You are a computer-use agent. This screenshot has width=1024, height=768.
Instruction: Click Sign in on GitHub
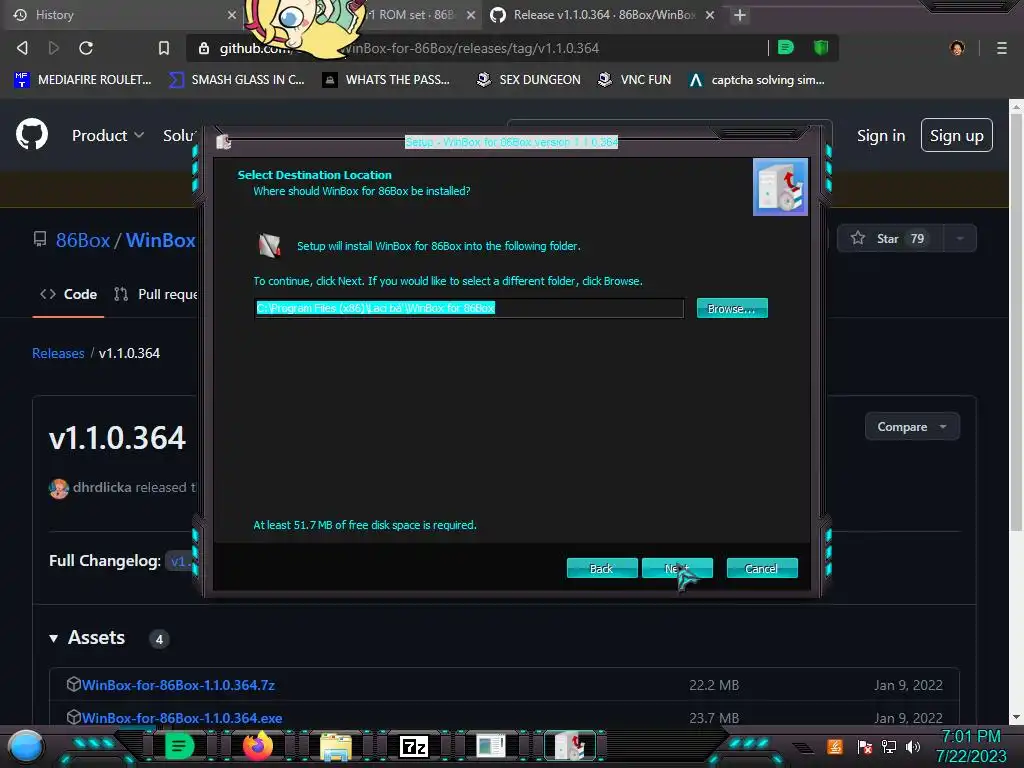click(x=881, y=135)
